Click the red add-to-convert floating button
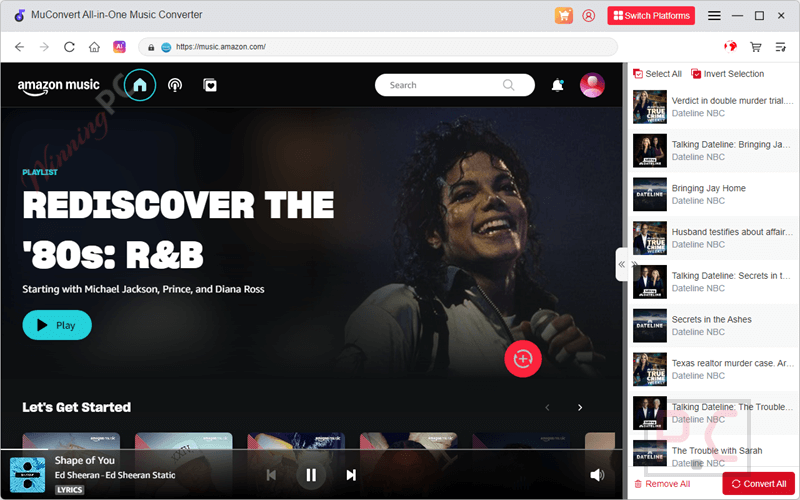Image resolution: width=800 pixels, height=500 pixels. (523, 359)
